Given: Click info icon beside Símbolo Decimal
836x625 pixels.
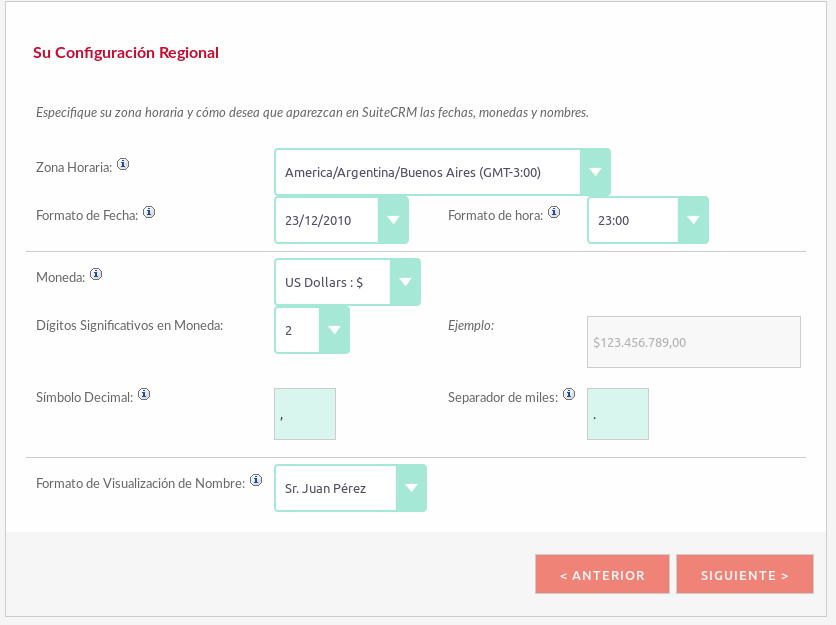Looking at the screenshot, I should click(144, 394).
